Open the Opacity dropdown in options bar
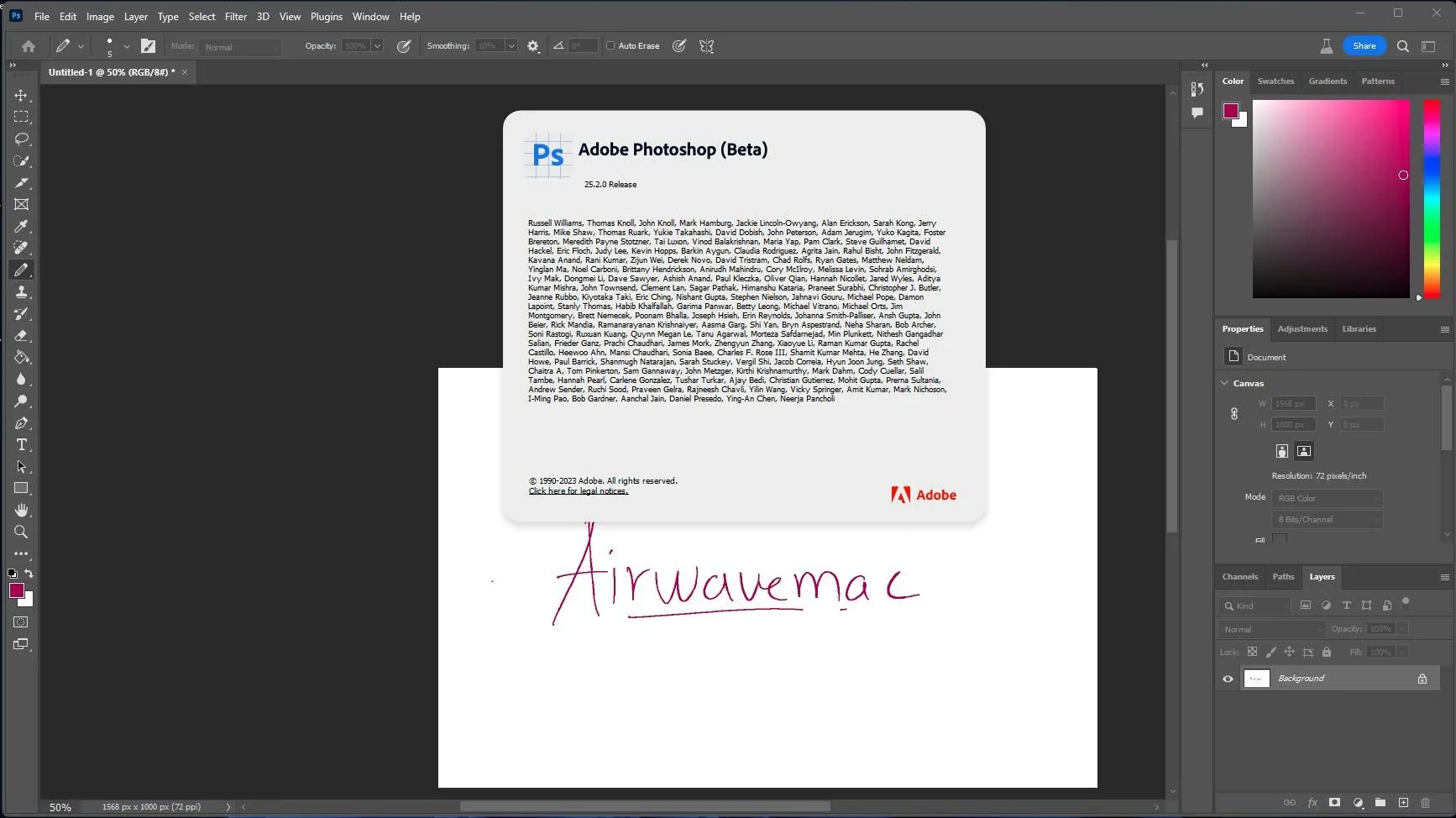1456x818 pixels. 377,46
